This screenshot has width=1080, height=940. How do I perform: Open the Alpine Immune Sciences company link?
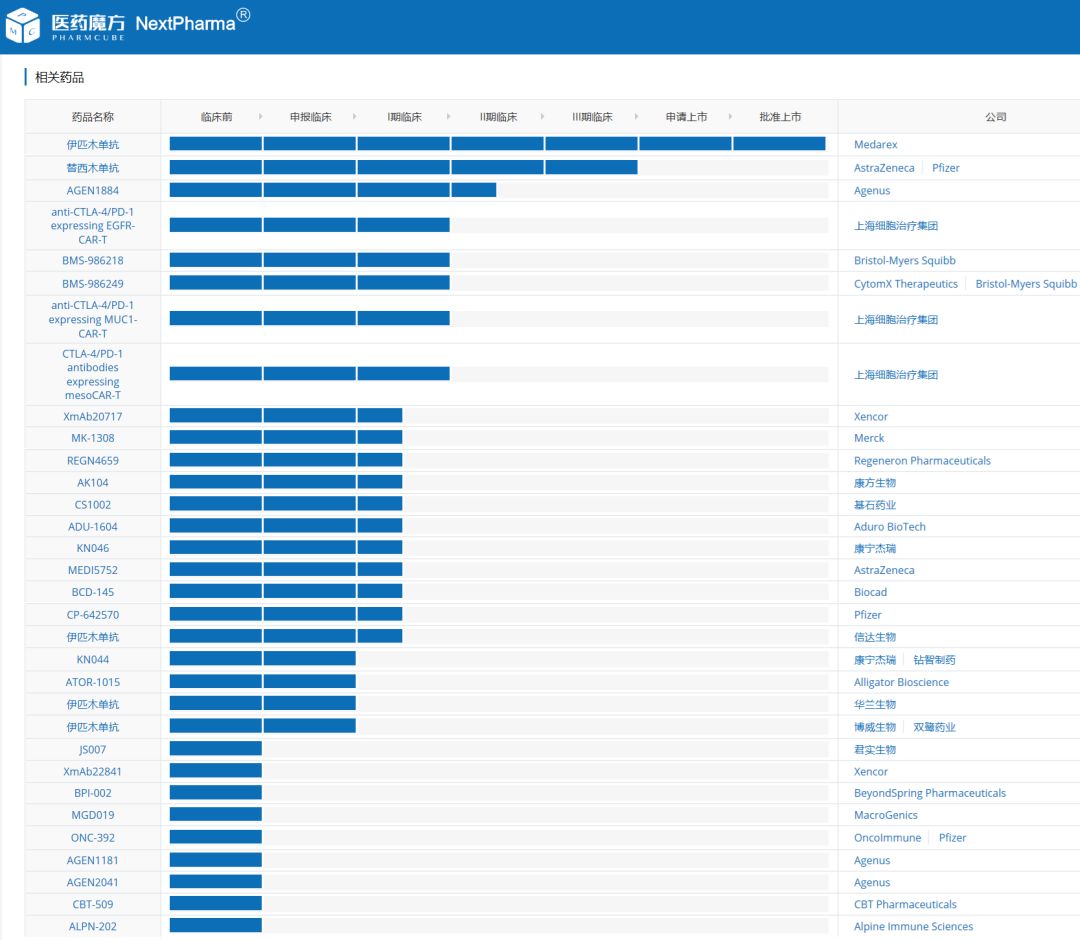(x=913, y=927)
